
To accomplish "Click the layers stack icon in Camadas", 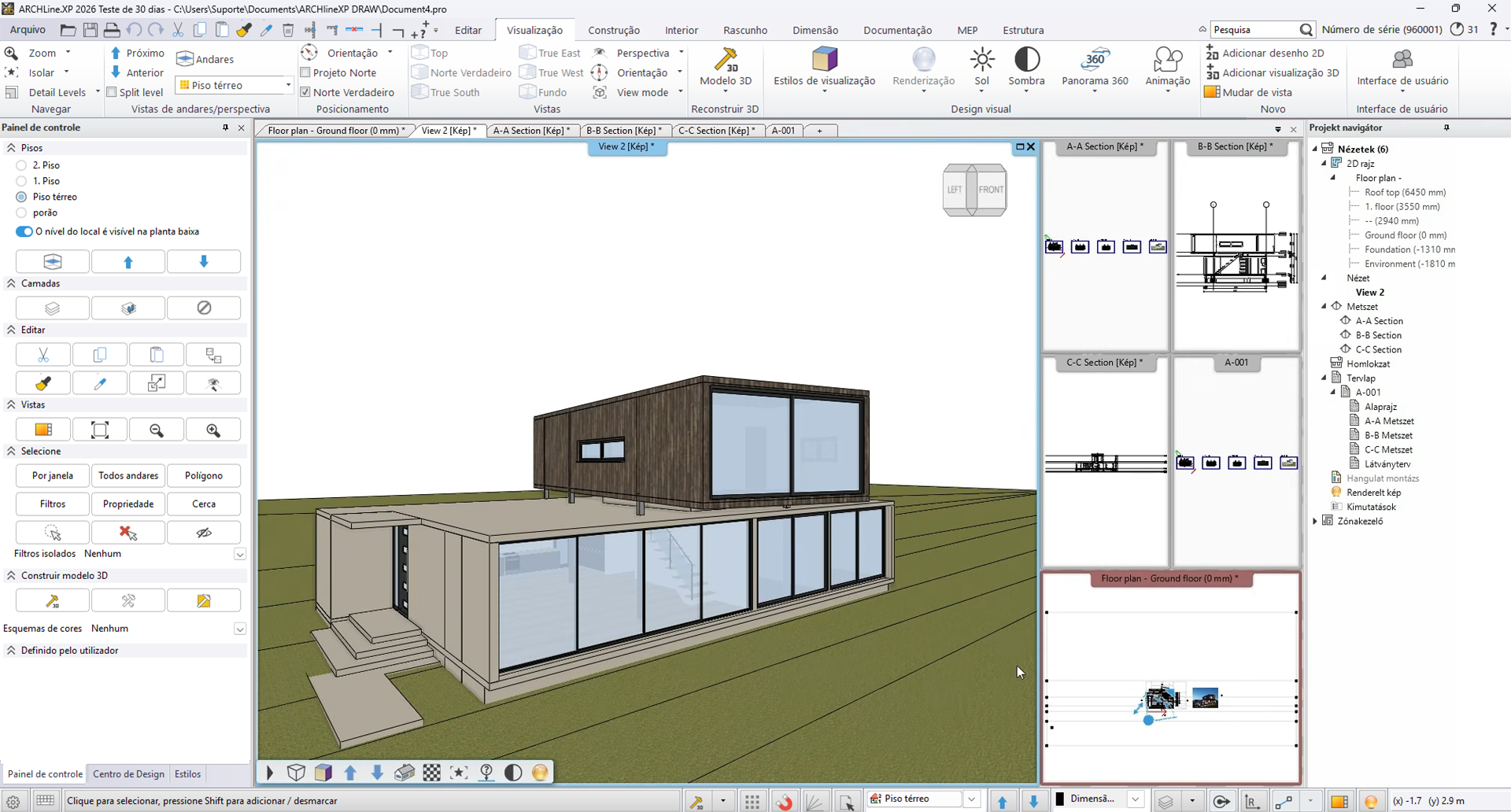I will [53, 308].
